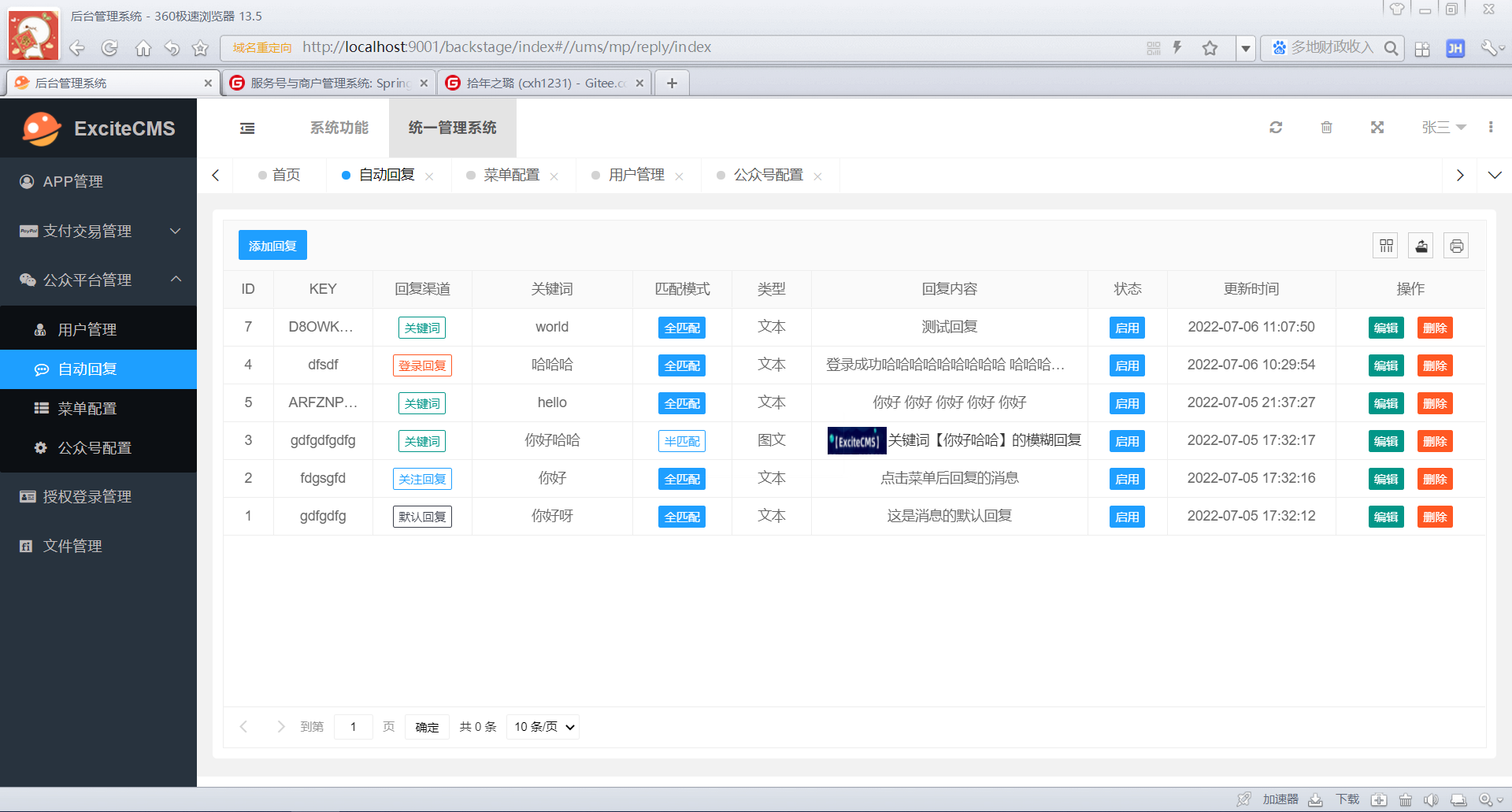Collapse the sidebar with the menu fold icon
The height and width of the screenshot is (812, 1512).
(247, 128)
